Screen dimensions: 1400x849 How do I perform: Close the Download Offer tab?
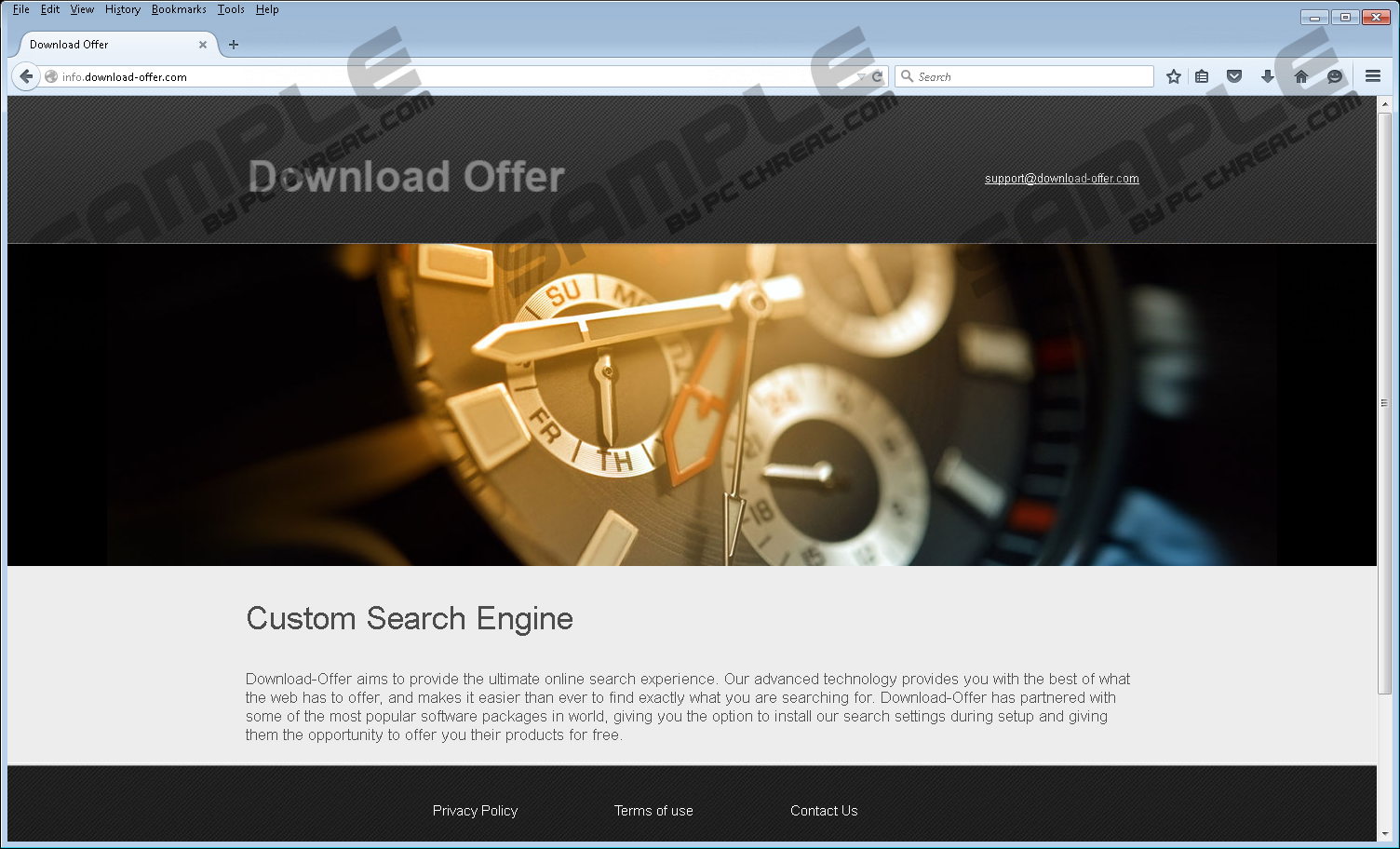coord(203,44)
